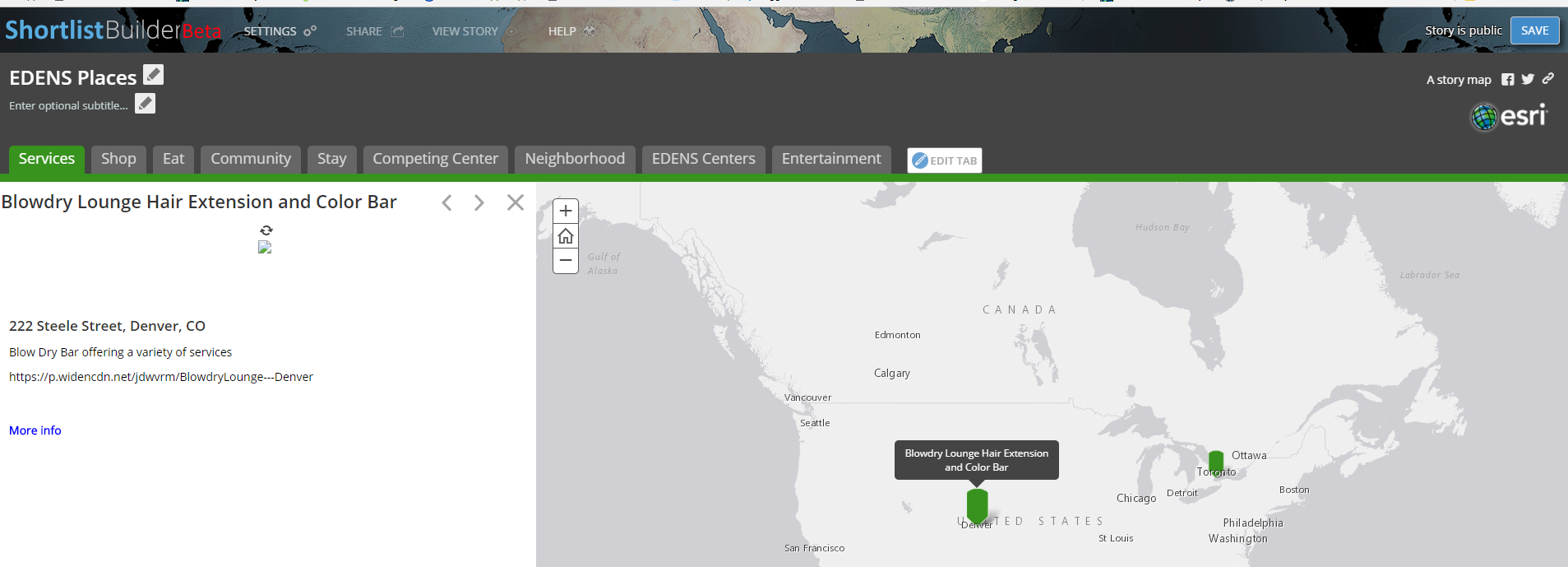Switch to the Neighborhood tab
Screen dimensions: 1568x567
point(575,159)
